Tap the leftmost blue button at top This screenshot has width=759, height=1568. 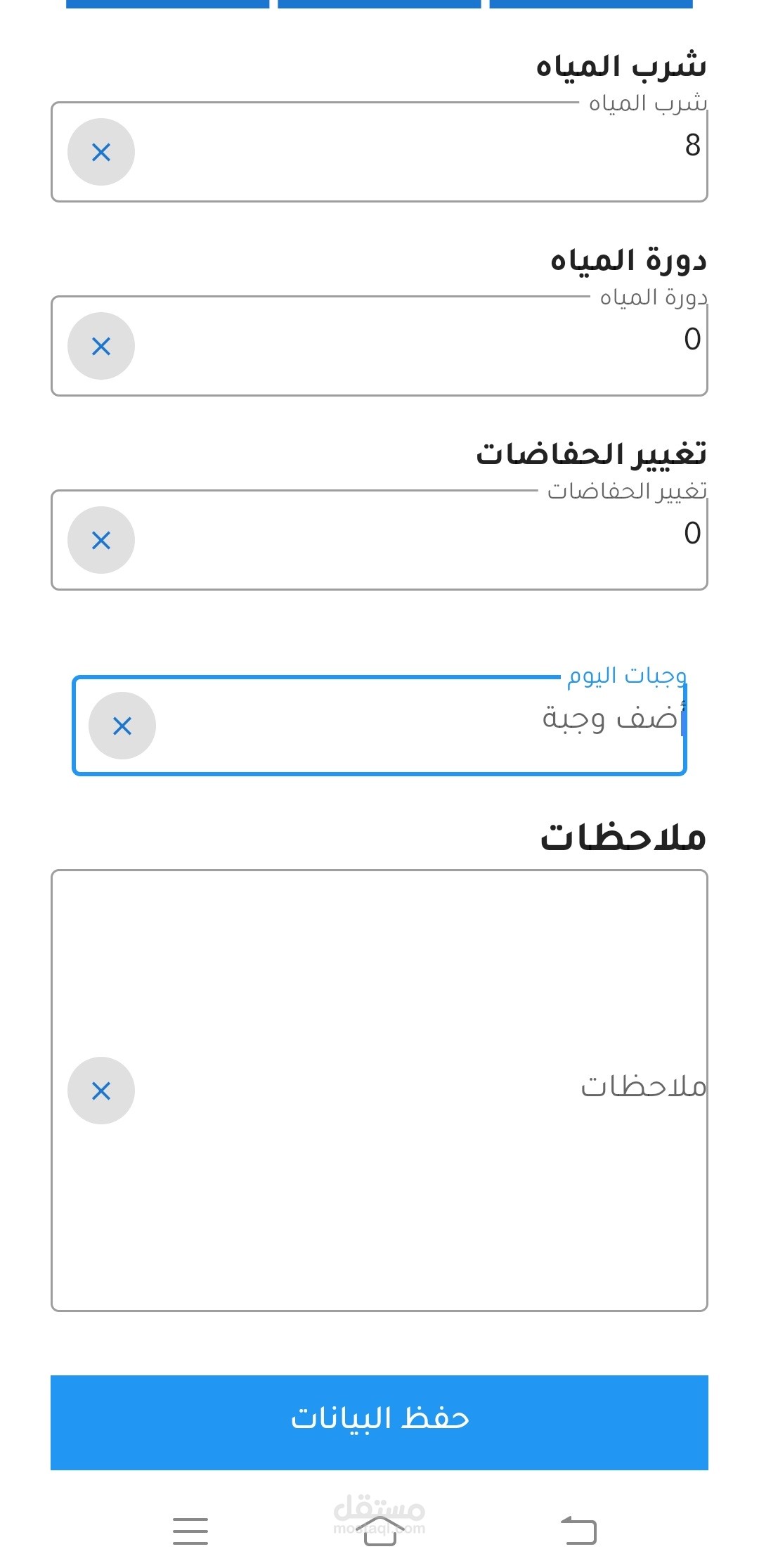click(x=167, y=4)
